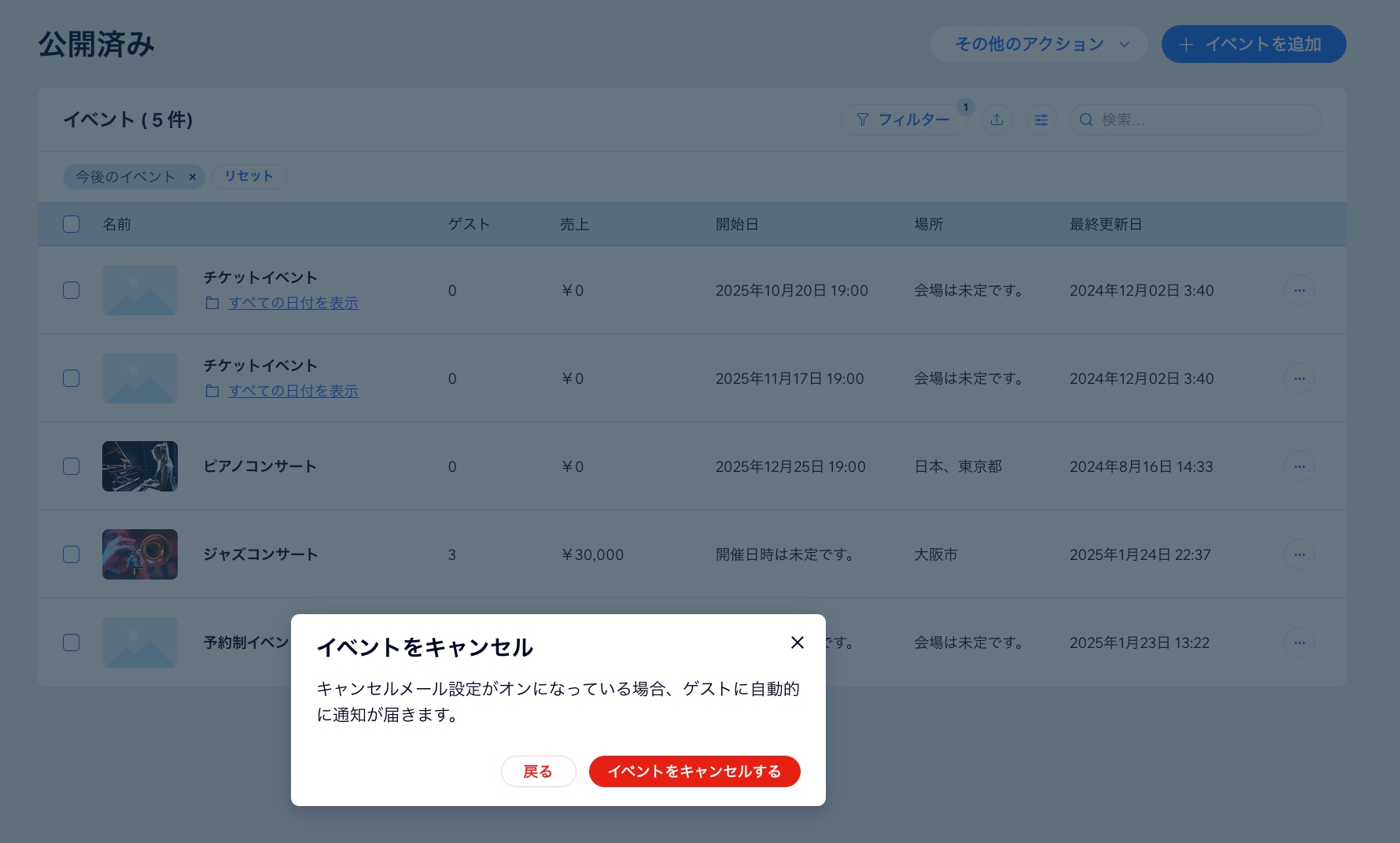
Task: Click the 売上 column header
Action: point(574,224)
